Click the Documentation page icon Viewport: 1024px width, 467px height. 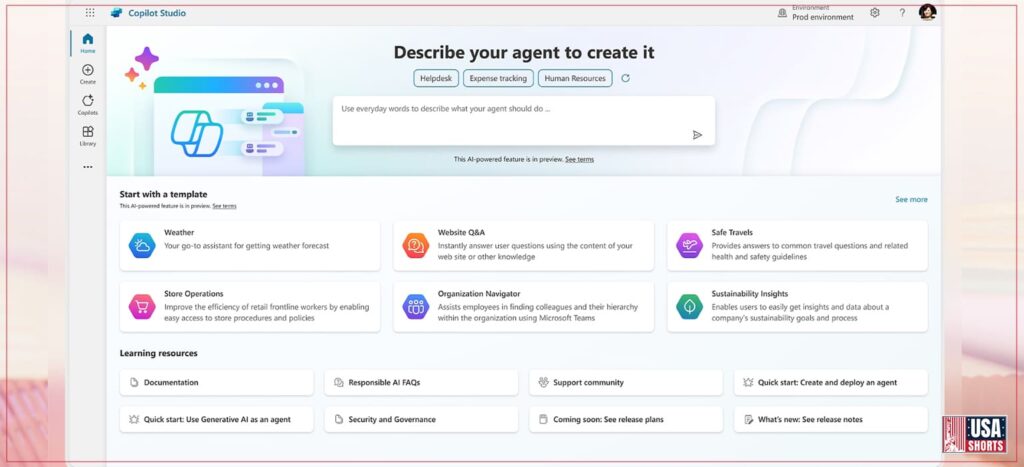(x=134, y=383)
